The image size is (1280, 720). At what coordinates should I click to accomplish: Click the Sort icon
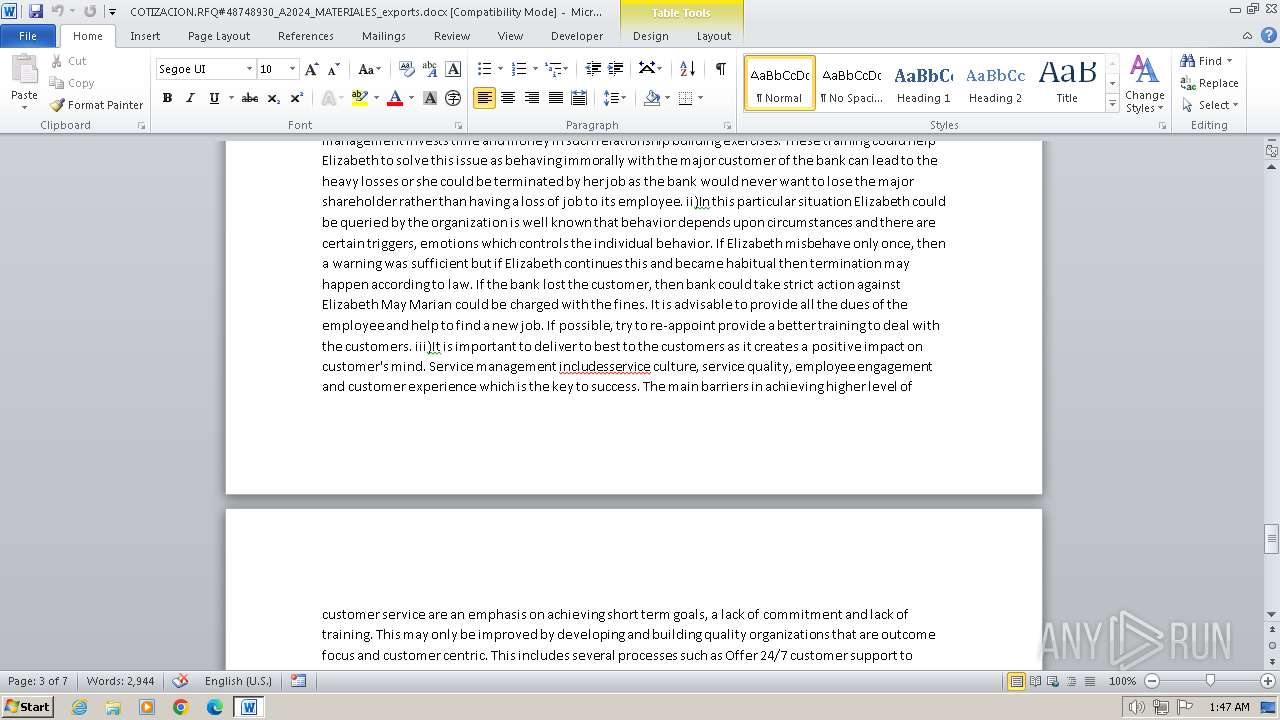pyautogui.click(x=687, y=69)
